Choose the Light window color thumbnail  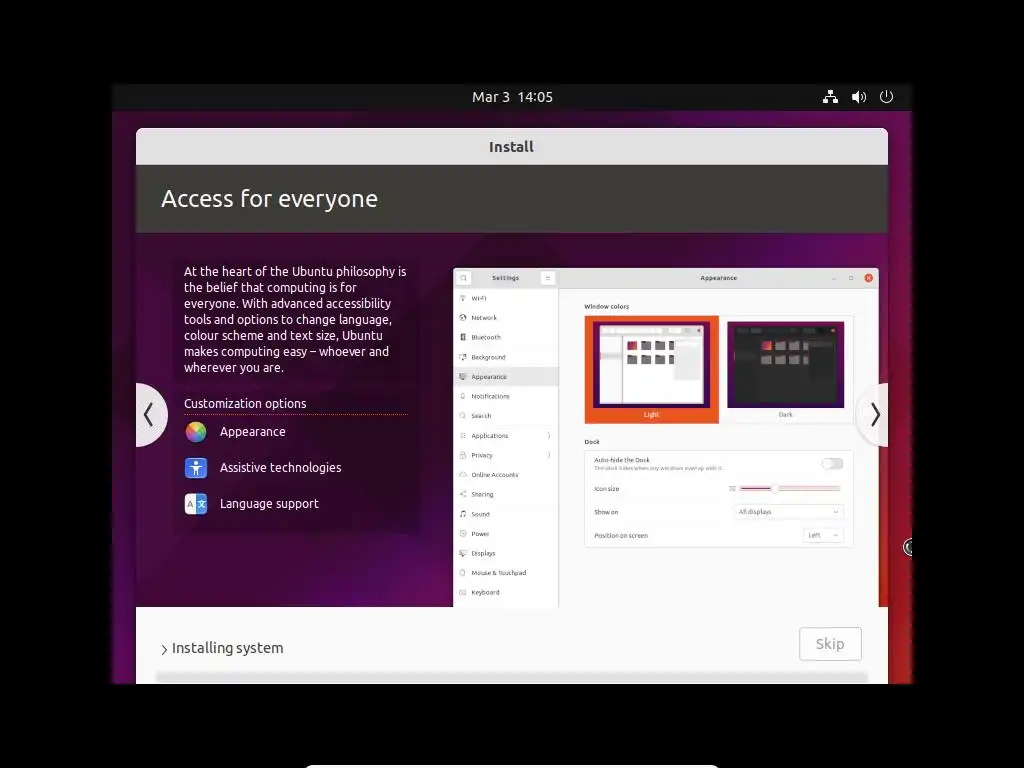coord(652,370)
